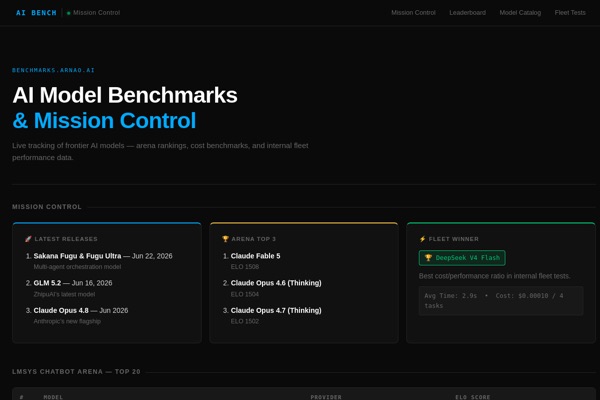This screenshot has height=400, width=600.
Task: Select the DeepSeek V4 Flash badge
Action: (462, 258)
